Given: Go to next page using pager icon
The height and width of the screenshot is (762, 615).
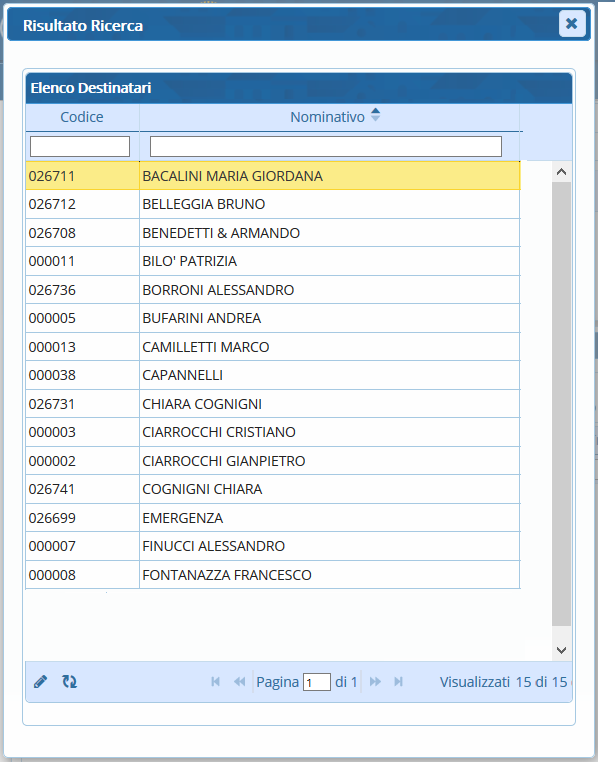Looking at the screenshot, I should pyautogui.click(x=376, y=682).
